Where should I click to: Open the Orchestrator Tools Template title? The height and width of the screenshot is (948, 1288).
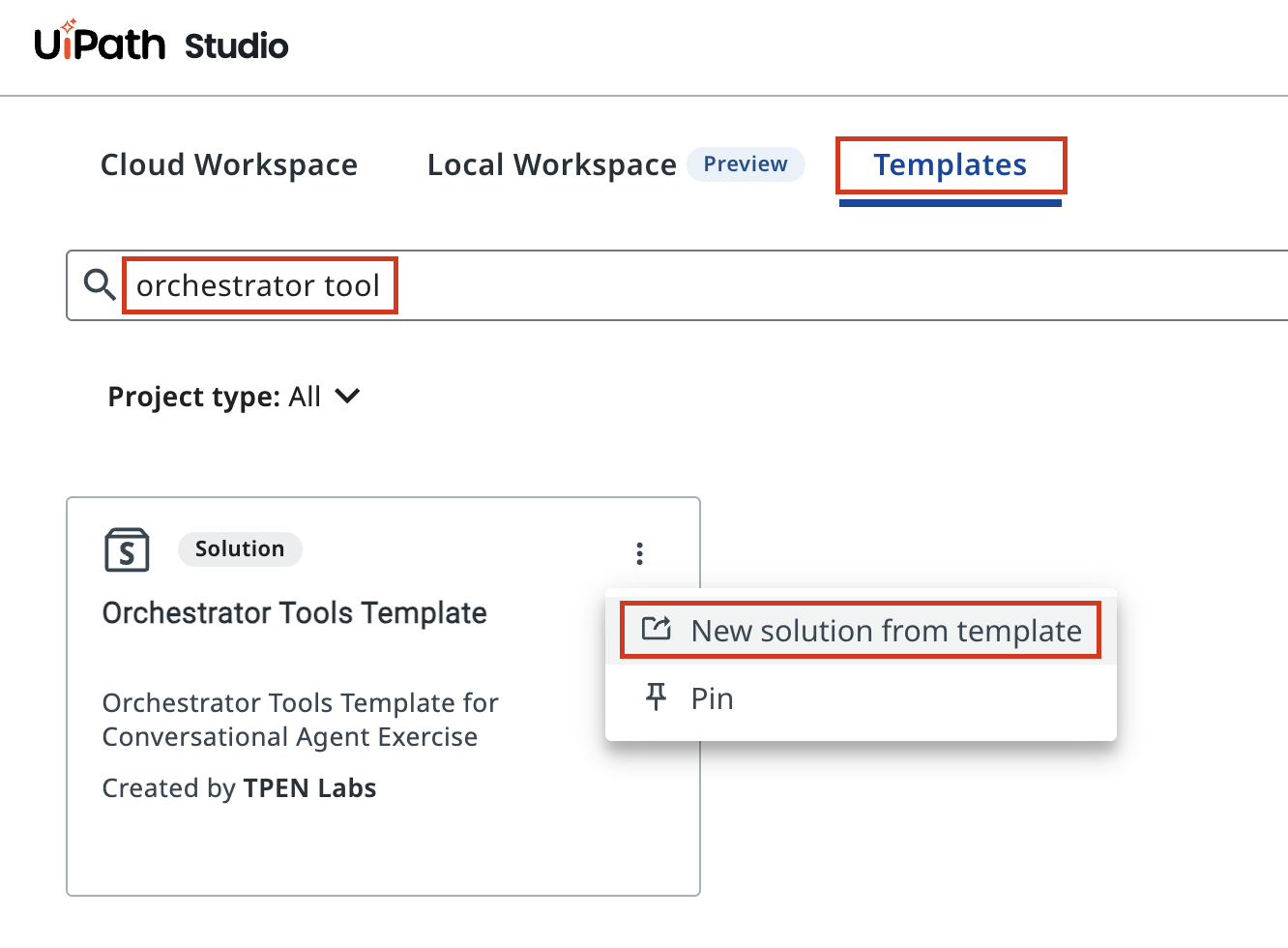pyautogui.click(x=295, y=613)
